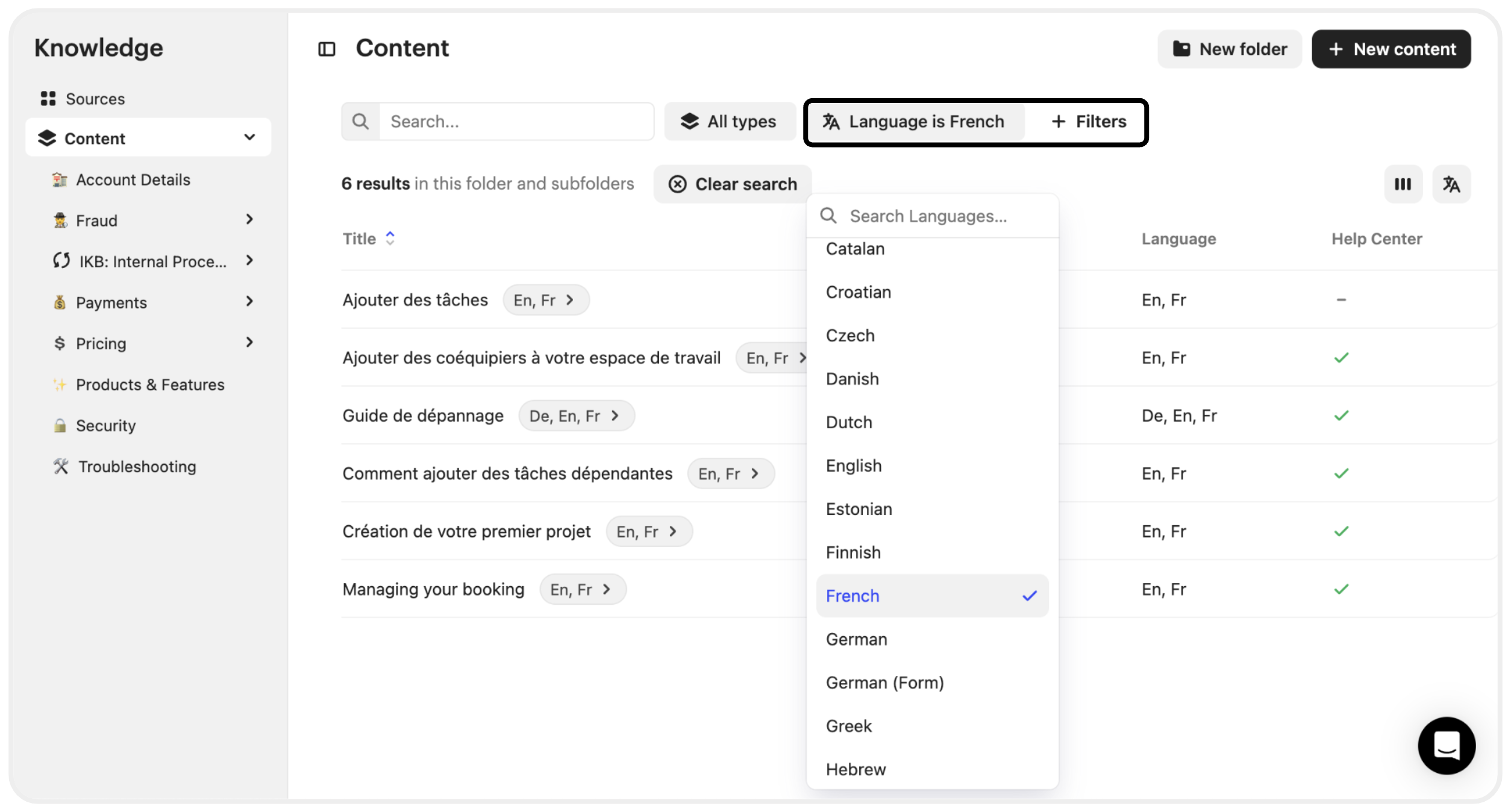This screenshot has width=1511, height=812.
Task: Click the New content button
Action: coord(1391,49)
